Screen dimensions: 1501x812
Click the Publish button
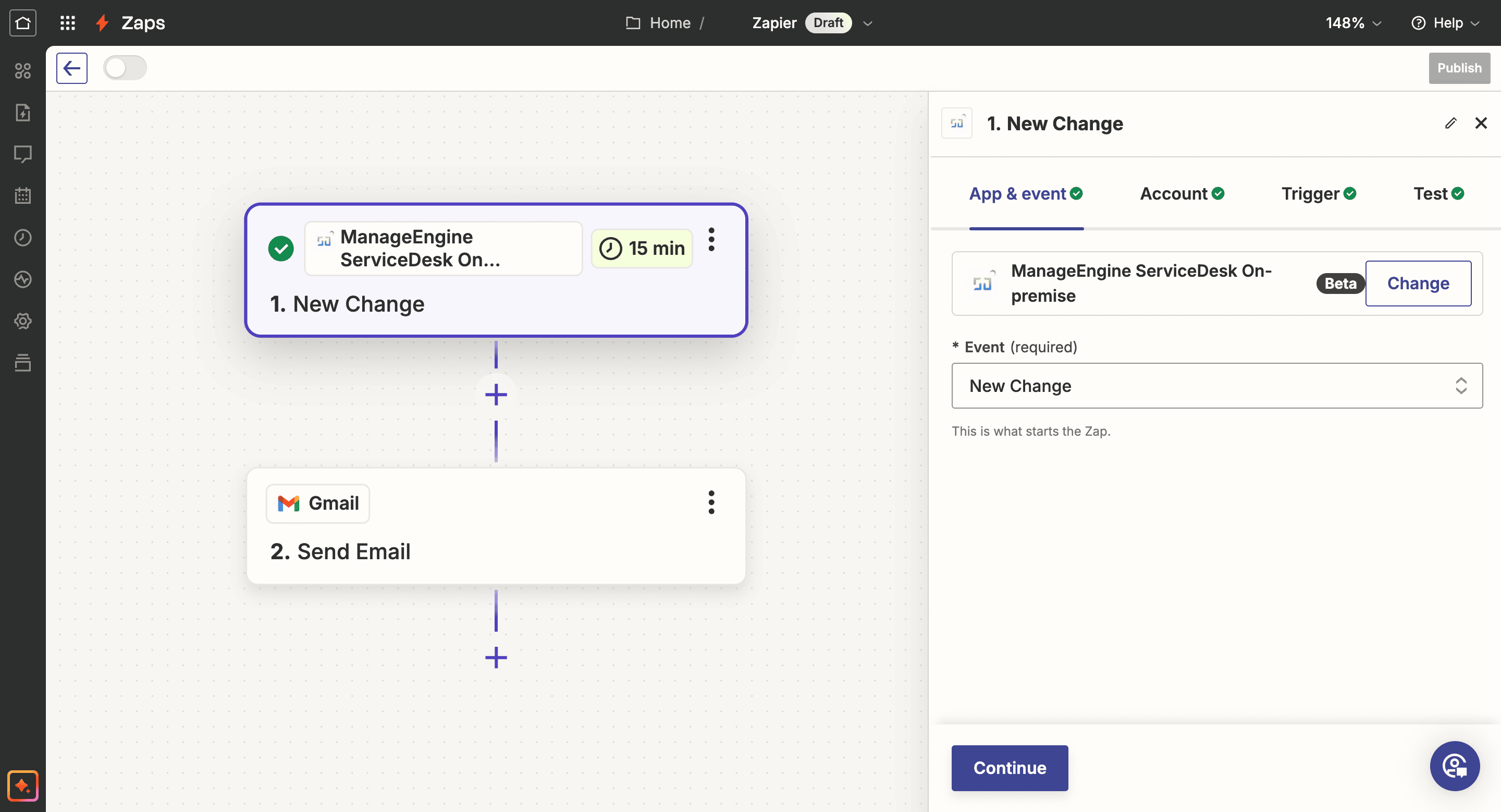coord(1459,68)
